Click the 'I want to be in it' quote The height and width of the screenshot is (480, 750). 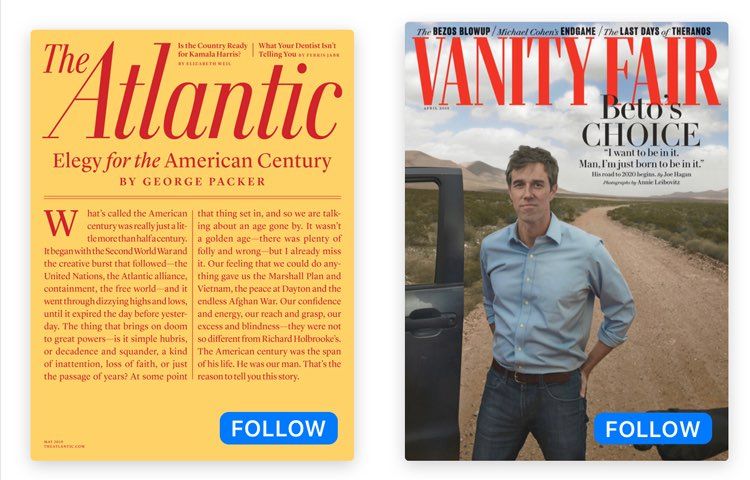(641, 159)
